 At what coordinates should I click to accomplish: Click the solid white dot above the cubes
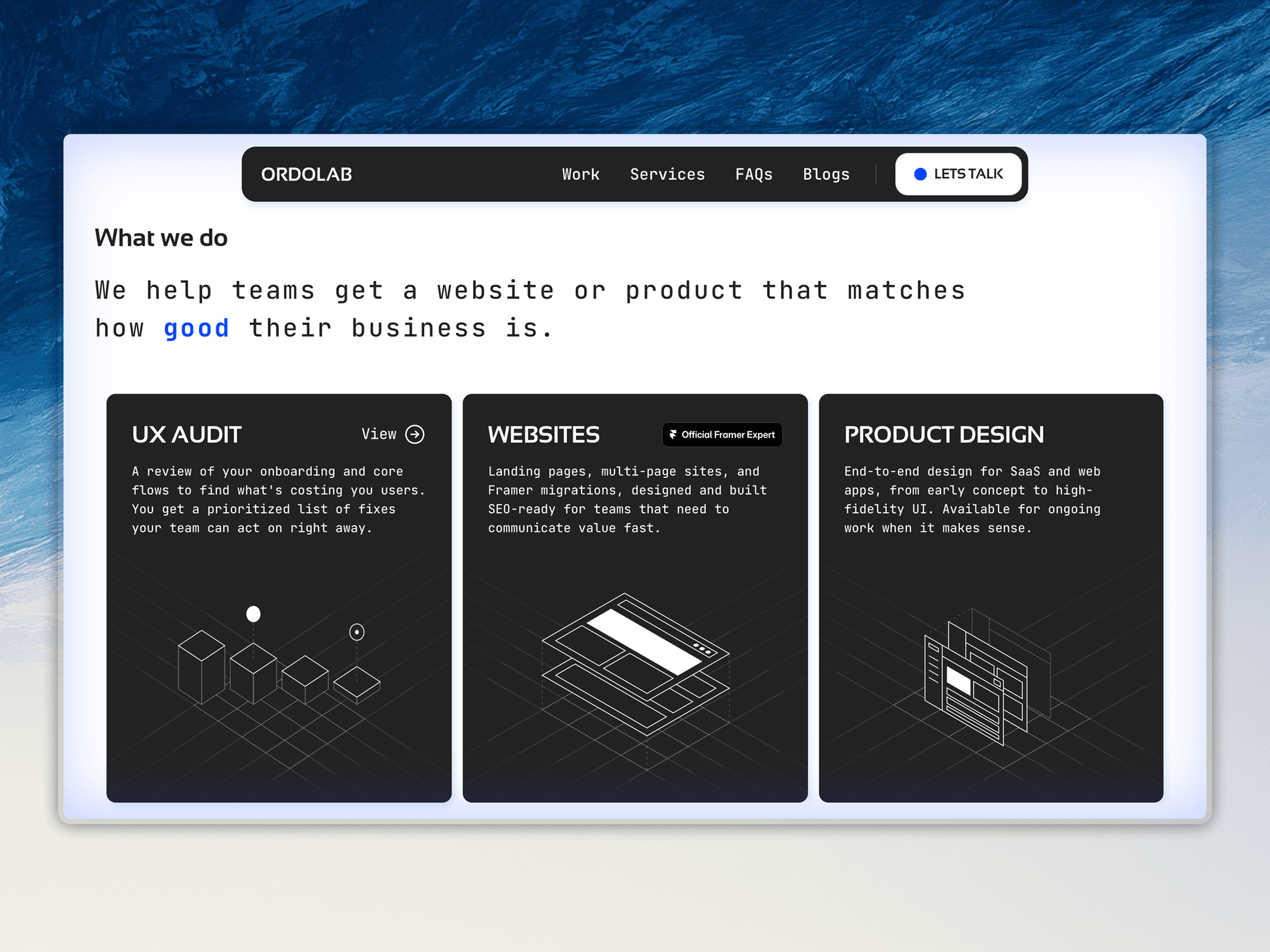coord(253,614)
